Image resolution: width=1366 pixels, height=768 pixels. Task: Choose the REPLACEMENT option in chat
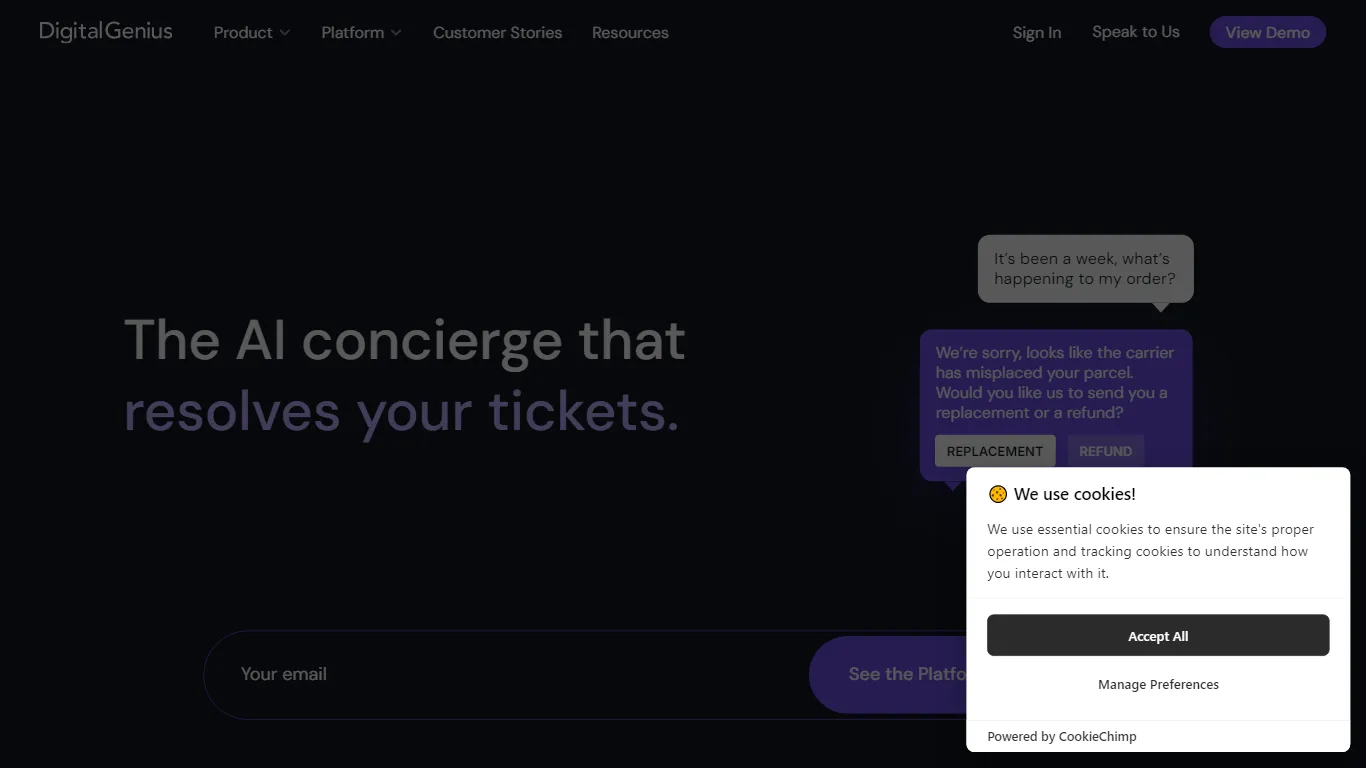tap(994, 451)
